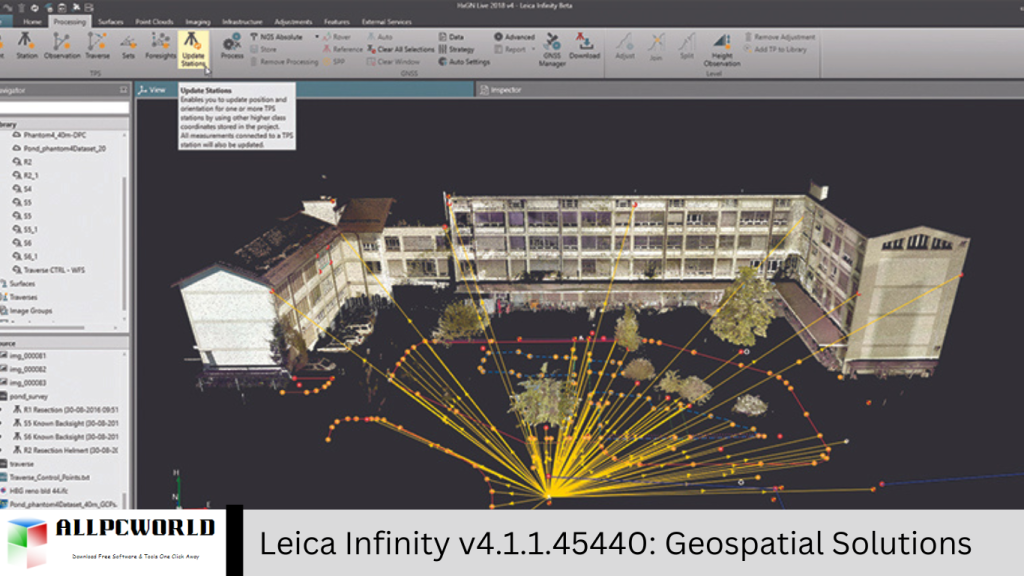
Task: Click the Navigator search input field
Action: pyautogui.click(x=64, y=108)
